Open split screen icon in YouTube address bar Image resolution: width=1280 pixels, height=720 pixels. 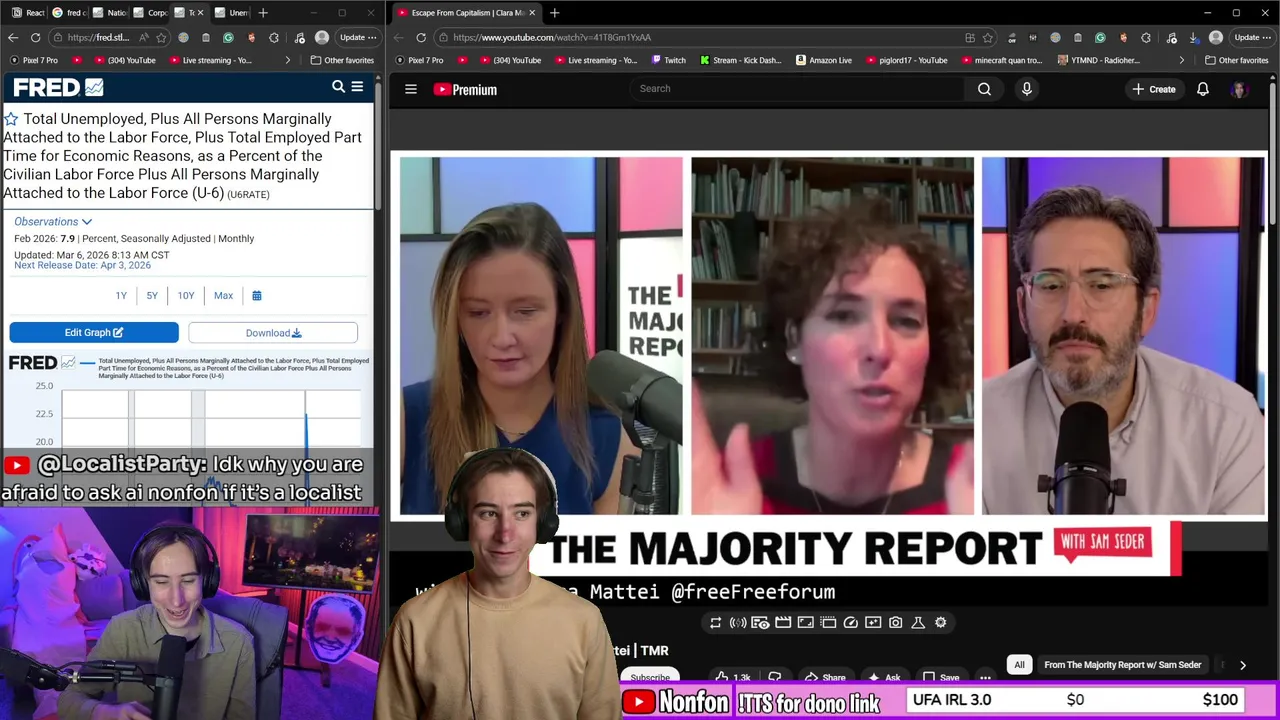coord(970,38)
